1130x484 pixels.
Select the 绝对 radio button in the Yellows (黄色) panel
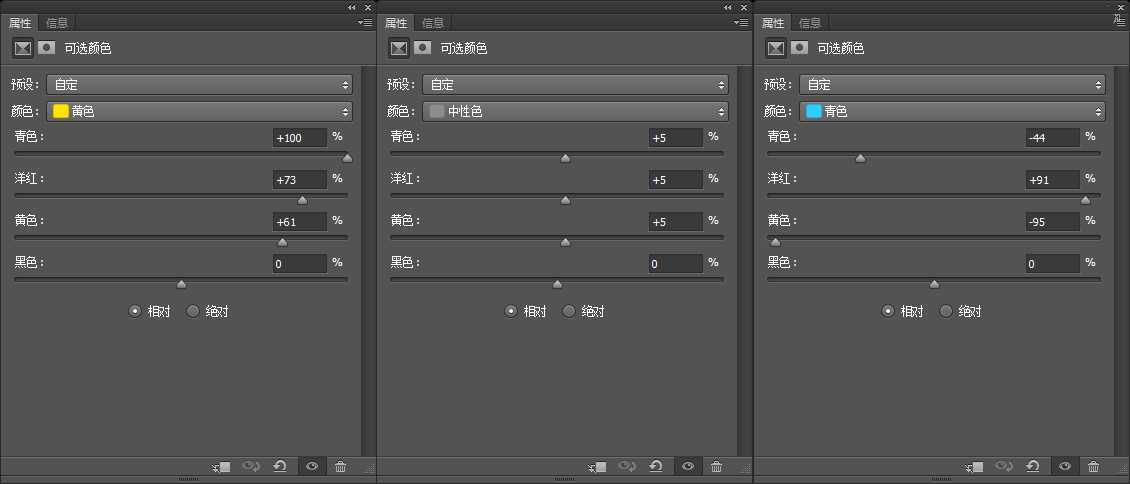point(193,311)
